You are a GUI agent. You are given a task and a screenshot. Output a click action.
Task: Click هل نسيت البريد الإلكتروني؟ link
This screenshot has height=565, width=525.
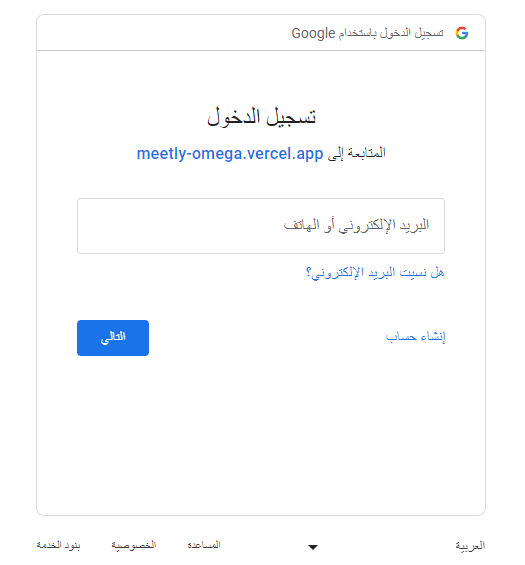click(375, 272)
